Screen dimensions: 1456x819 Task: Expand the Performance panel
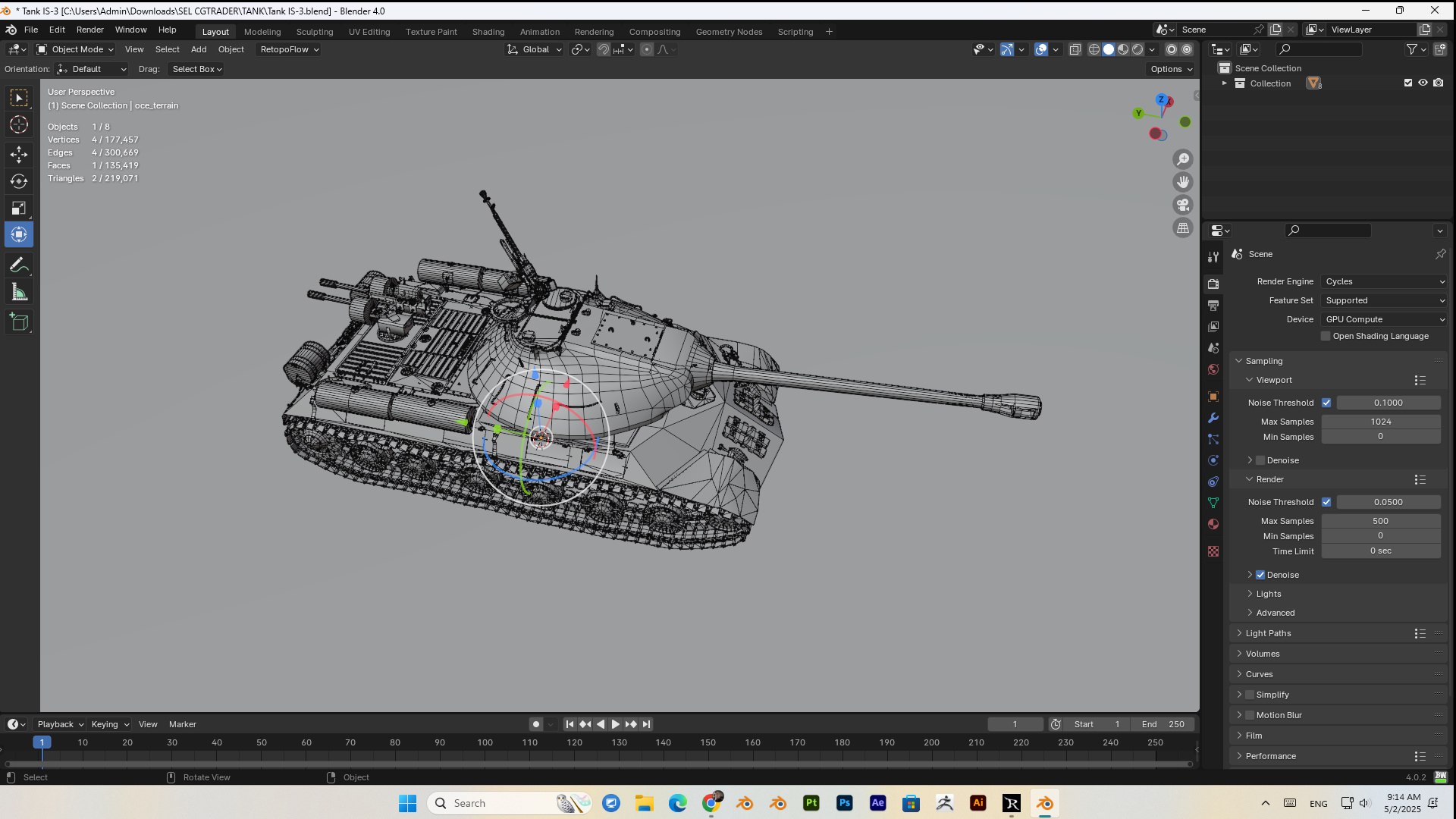[1270, 756]
